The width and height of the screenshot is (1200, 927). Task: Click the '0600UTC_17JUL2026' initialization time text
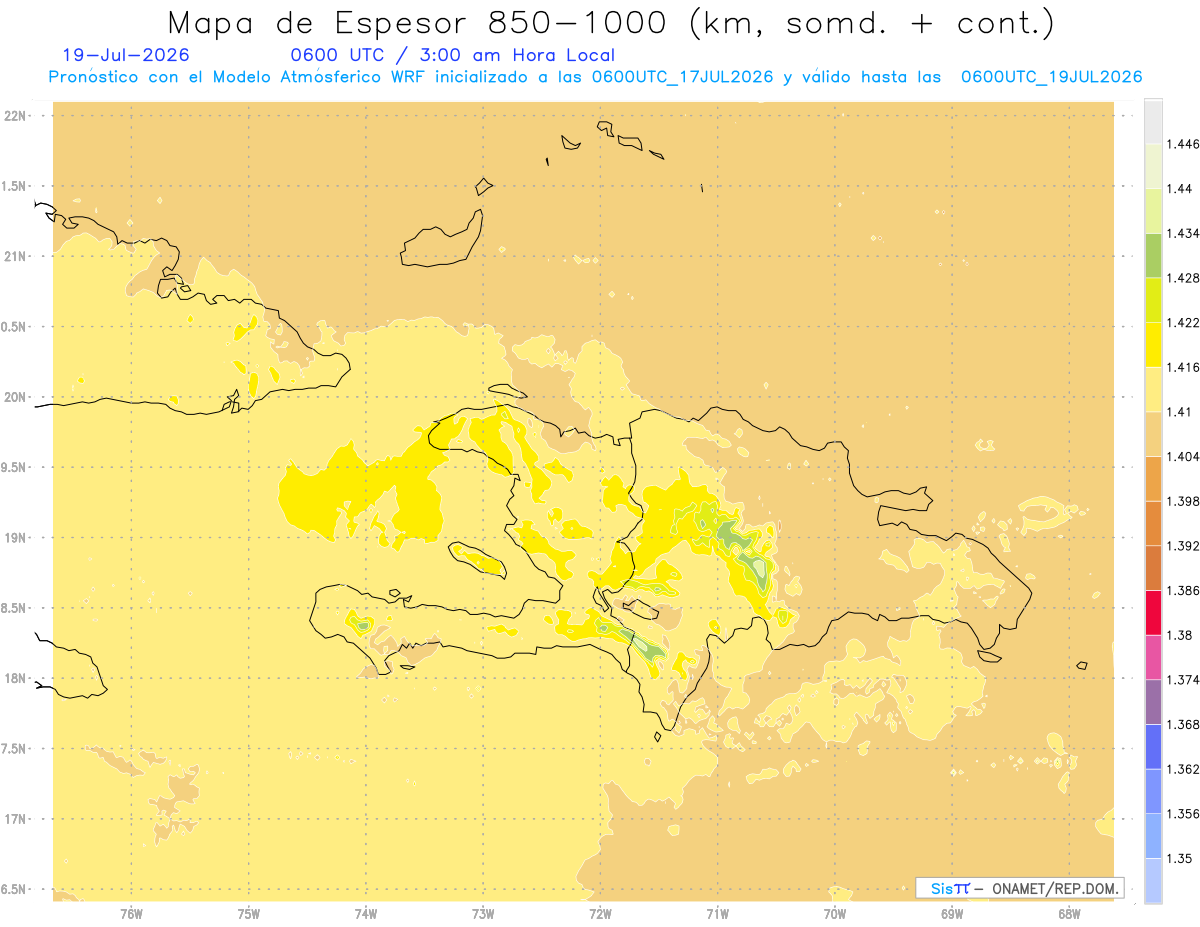pyautogui.click(x=683, y=77)
